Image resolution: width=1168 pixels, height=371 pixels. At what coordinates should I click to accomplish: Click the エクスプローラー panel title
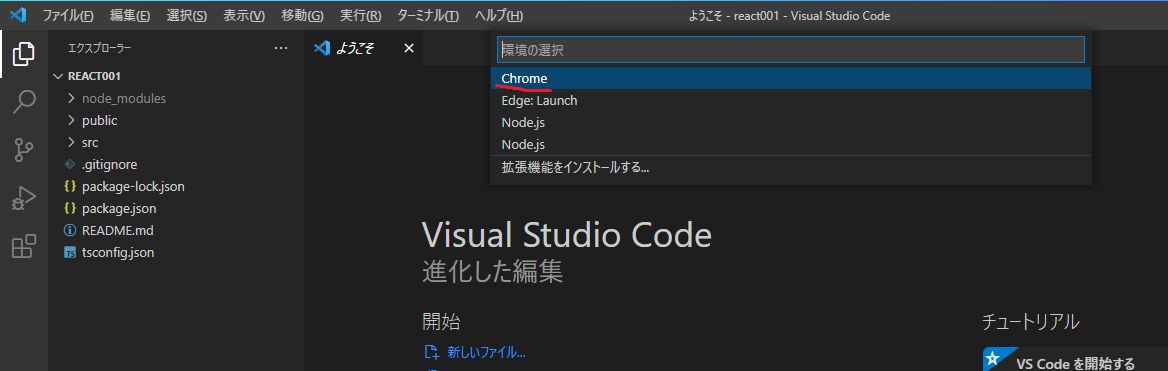[x=100, y=48]
